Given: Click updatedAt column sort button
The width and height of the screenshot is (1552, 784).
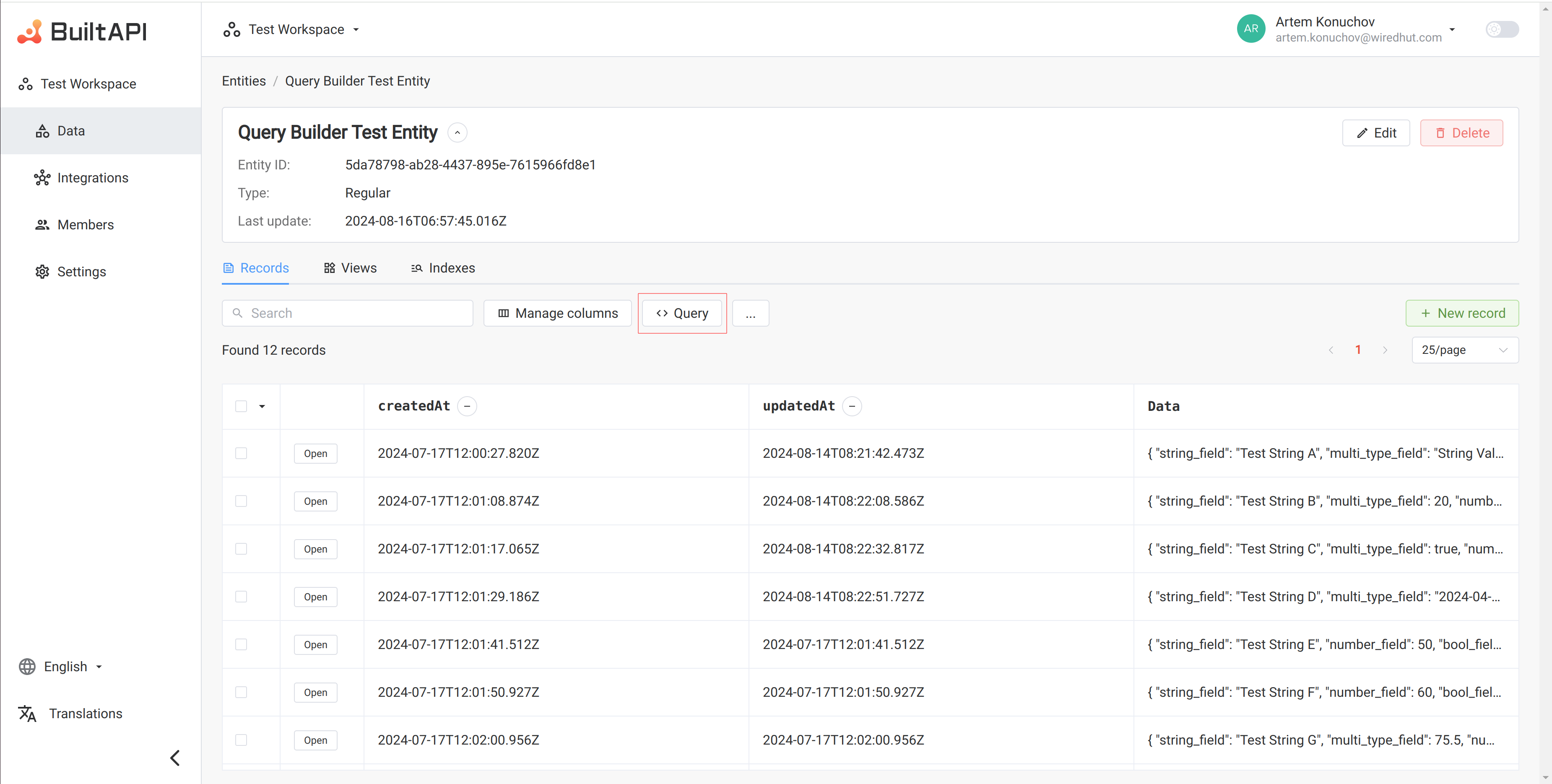Looking at the screenshot, I should click(852, 406).
